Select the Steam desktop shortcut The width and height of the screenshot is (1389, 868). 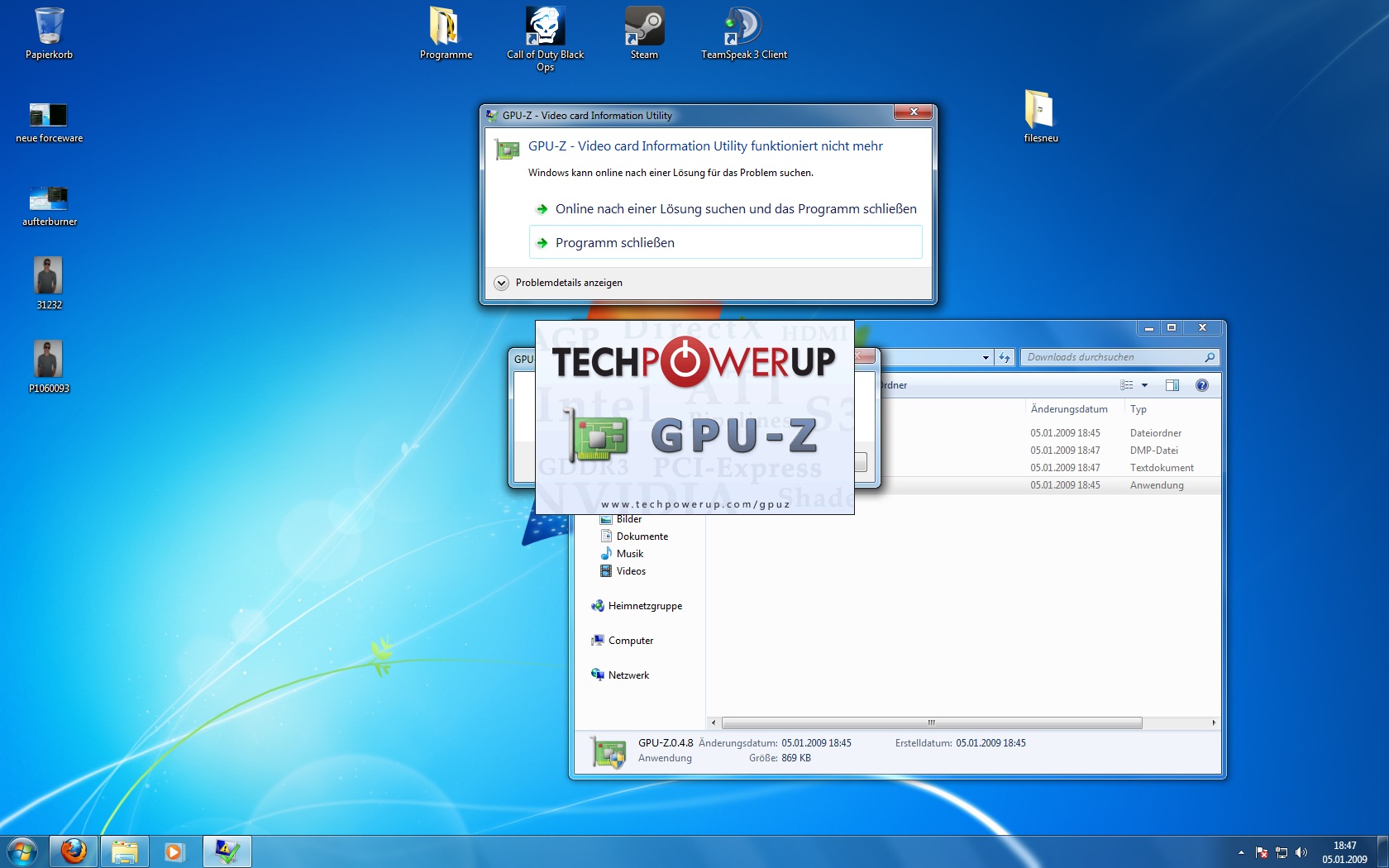[644, 33]
